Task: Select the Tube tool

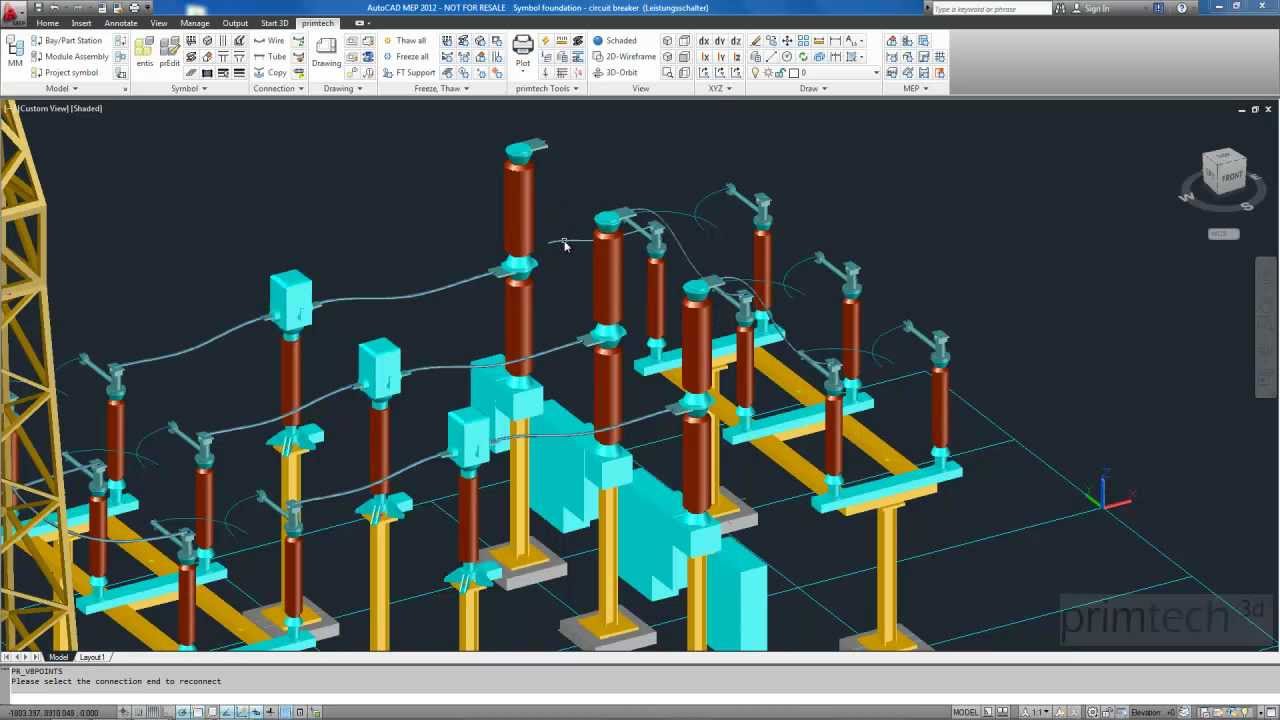Action: [x=275, y=56]
